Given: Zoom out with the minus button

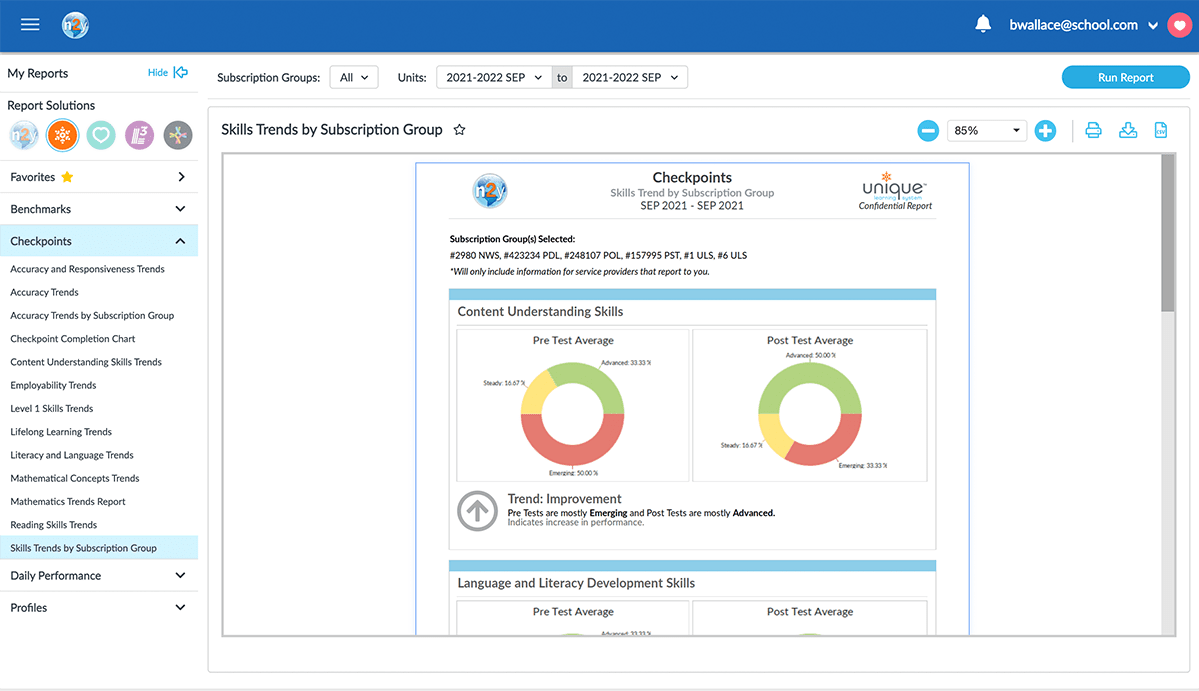Looking at the screenshot, I should (928, 131).
